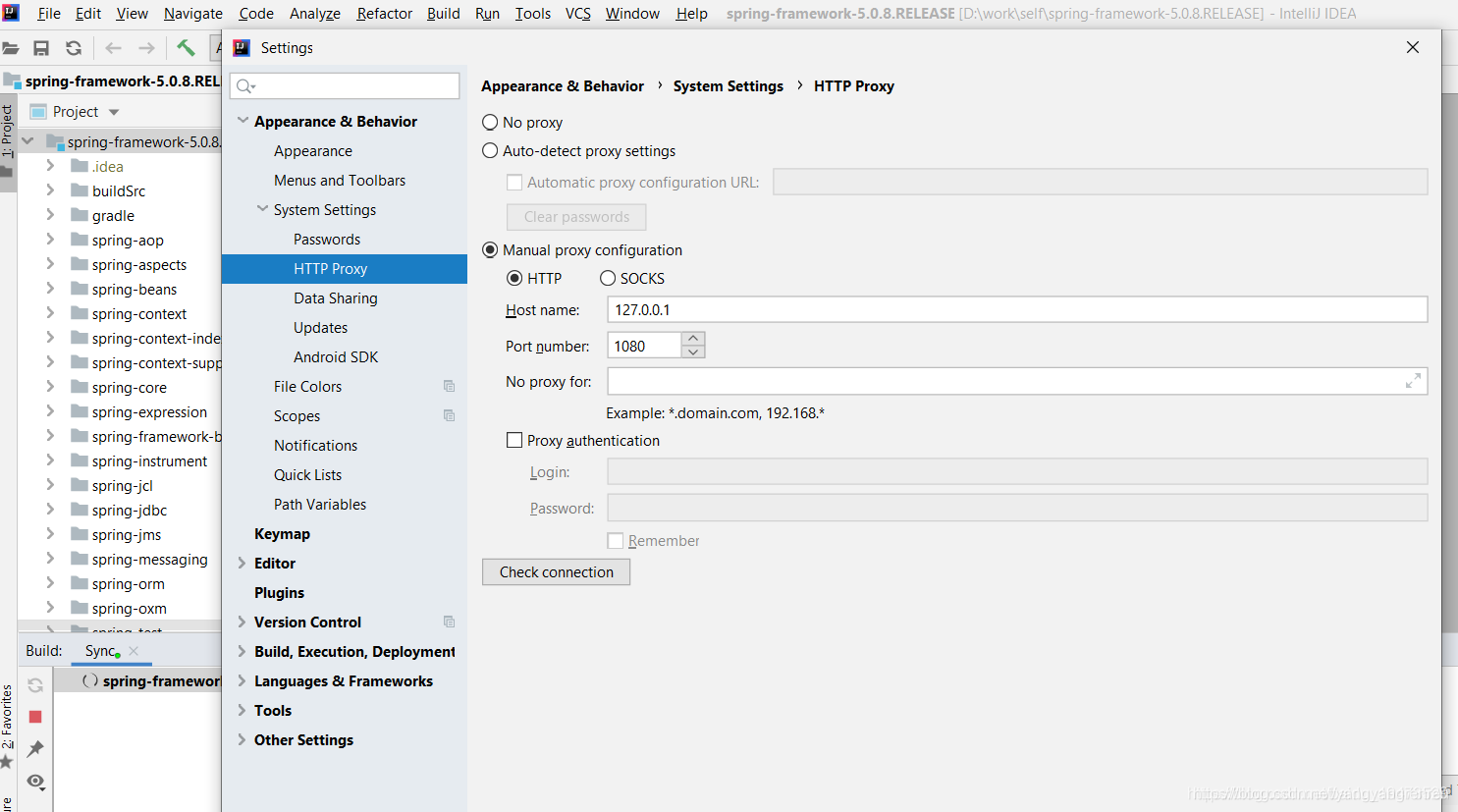
Task: Open the Keymap settings page
Action: click(282, 534)
